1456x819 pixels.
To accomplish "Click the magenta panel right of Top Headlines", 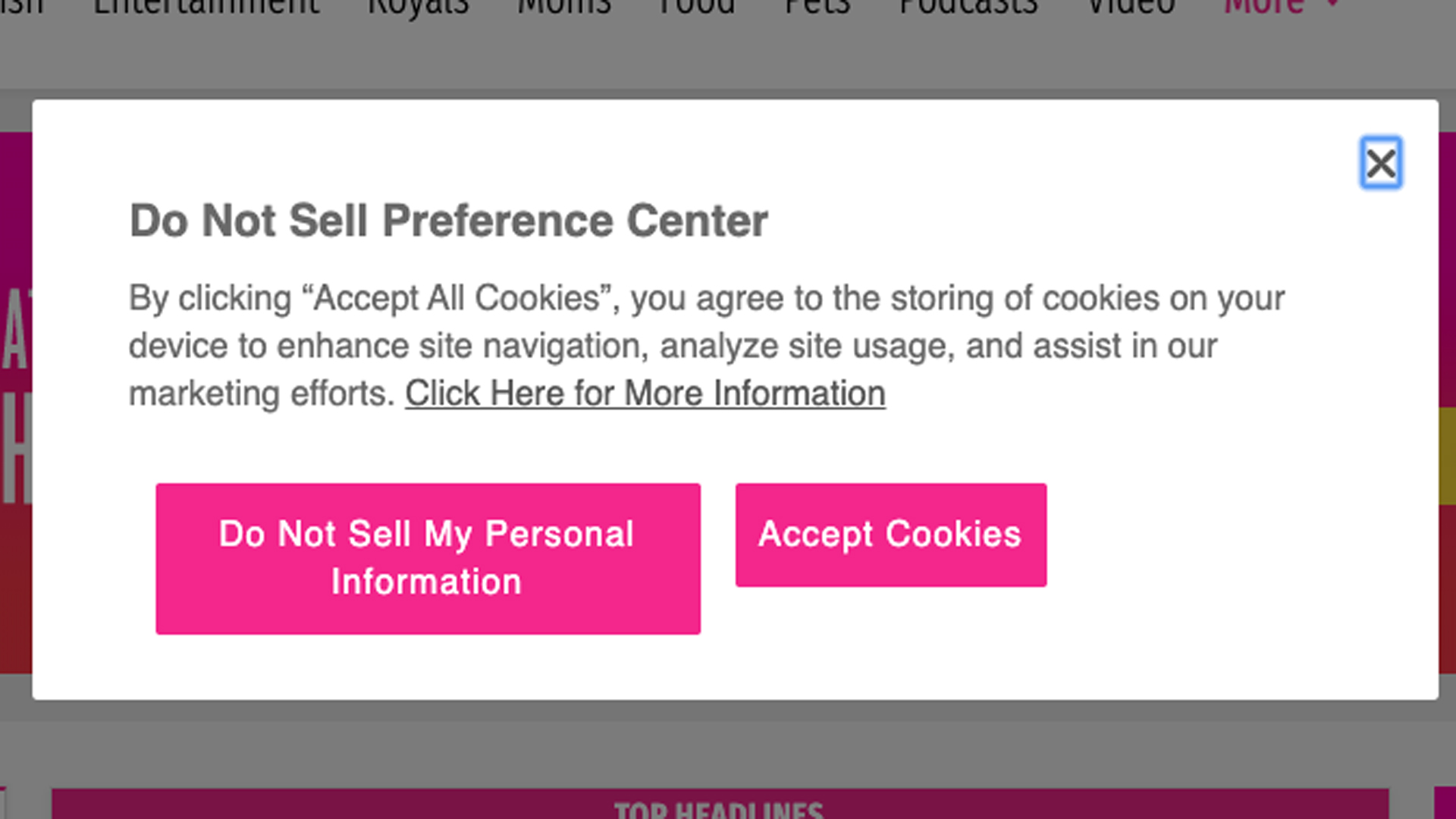I will (x=1445, y=804).
